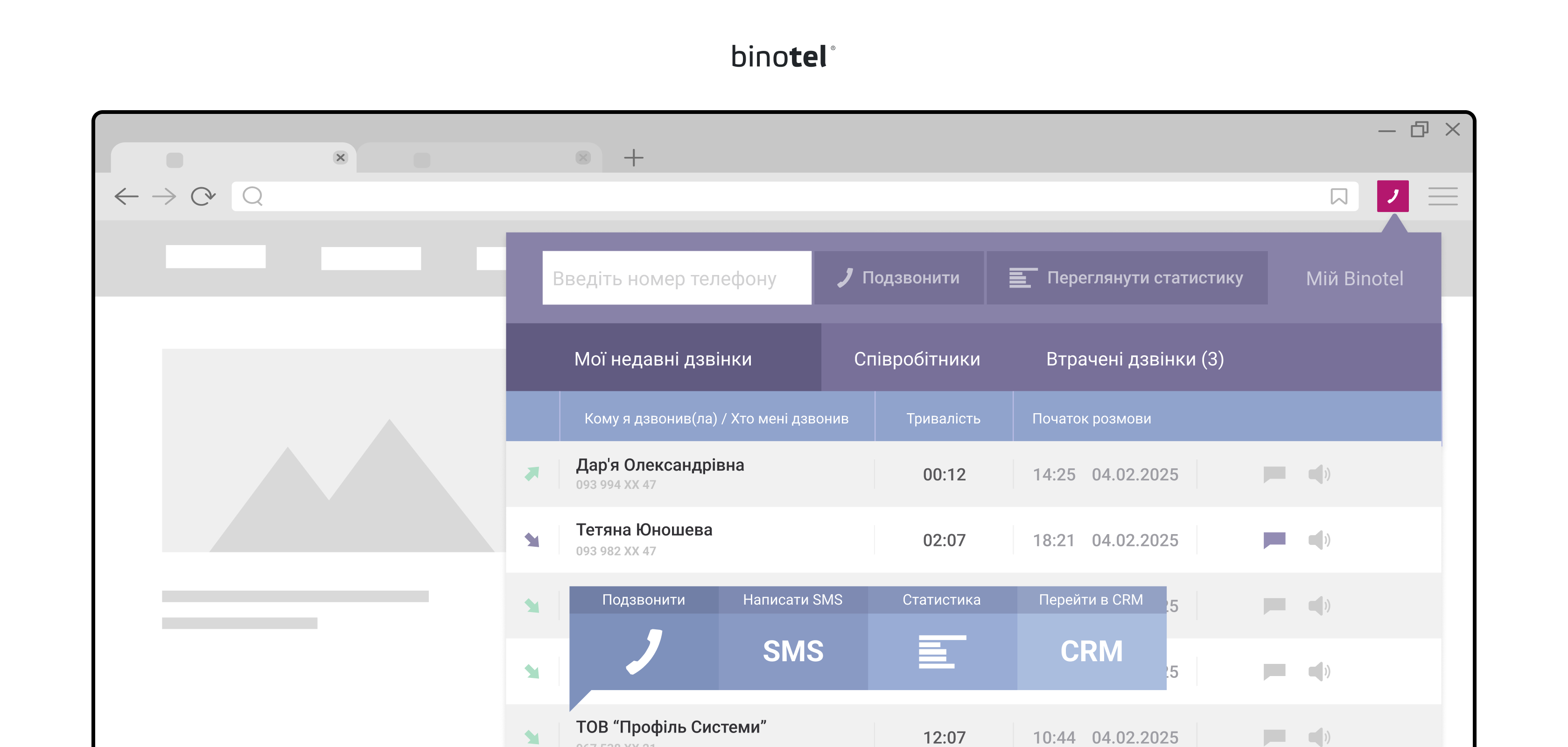Viewport: 1568px width, 747px height.
Task: Select the Мої недавні дзвінки tab
Action: tap(664, 358)
